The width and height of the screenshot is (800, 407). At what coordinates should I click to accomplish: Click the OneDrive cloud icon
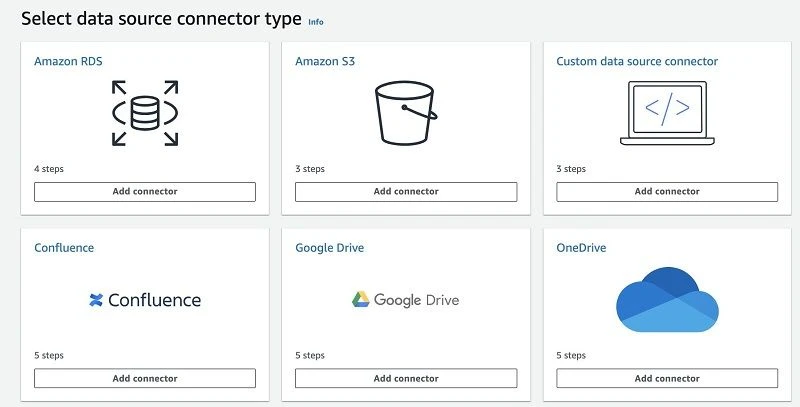click(x=667, y=299)
